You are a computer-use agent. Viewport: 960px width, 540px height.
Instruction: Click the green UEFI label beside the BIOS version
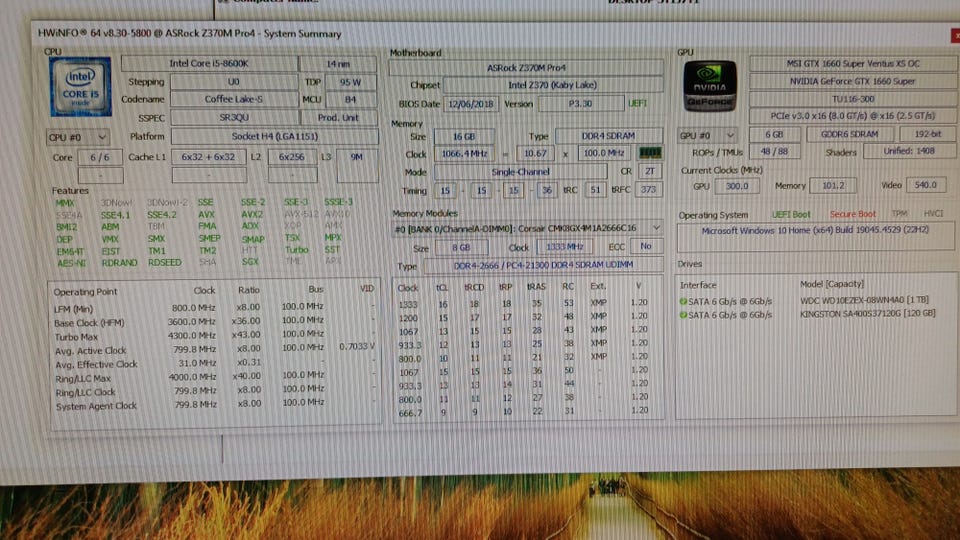click(x=637, y=103)
